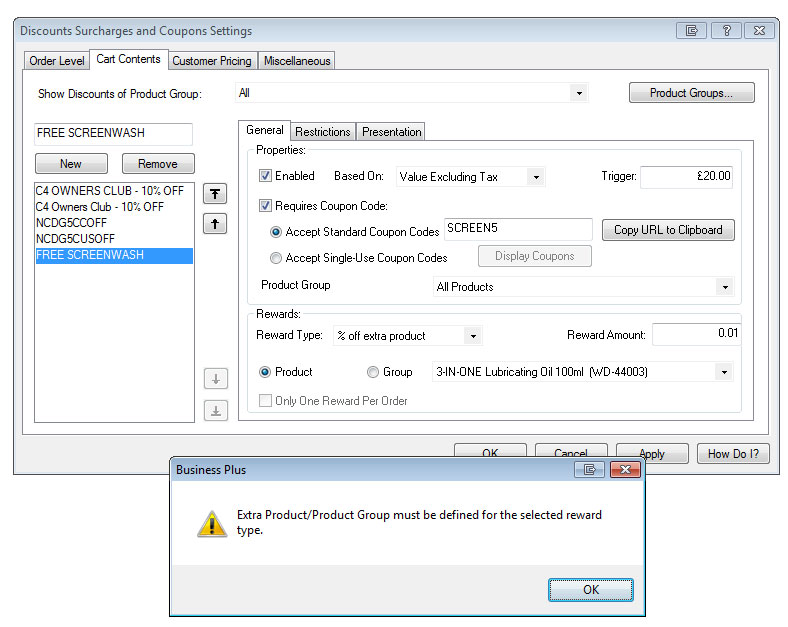The image size is (788, 627).
Task: Uncheck Requires Coupon Code
Action: pos(266,206)
